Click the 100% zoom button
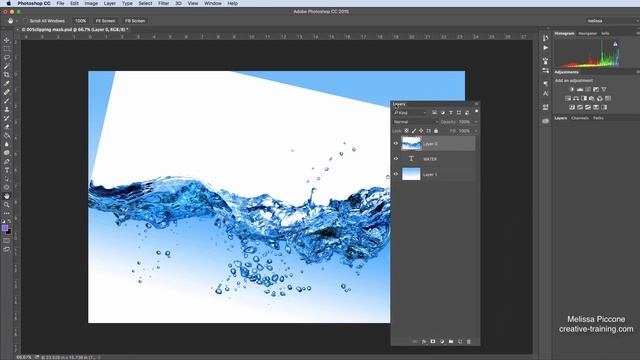 pos(80,21)
